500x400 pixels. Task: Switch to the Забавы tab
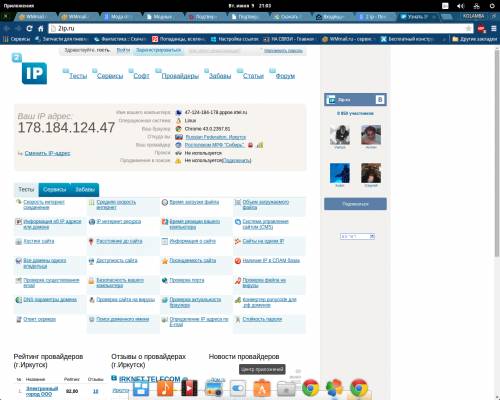(x=85, y=189)
